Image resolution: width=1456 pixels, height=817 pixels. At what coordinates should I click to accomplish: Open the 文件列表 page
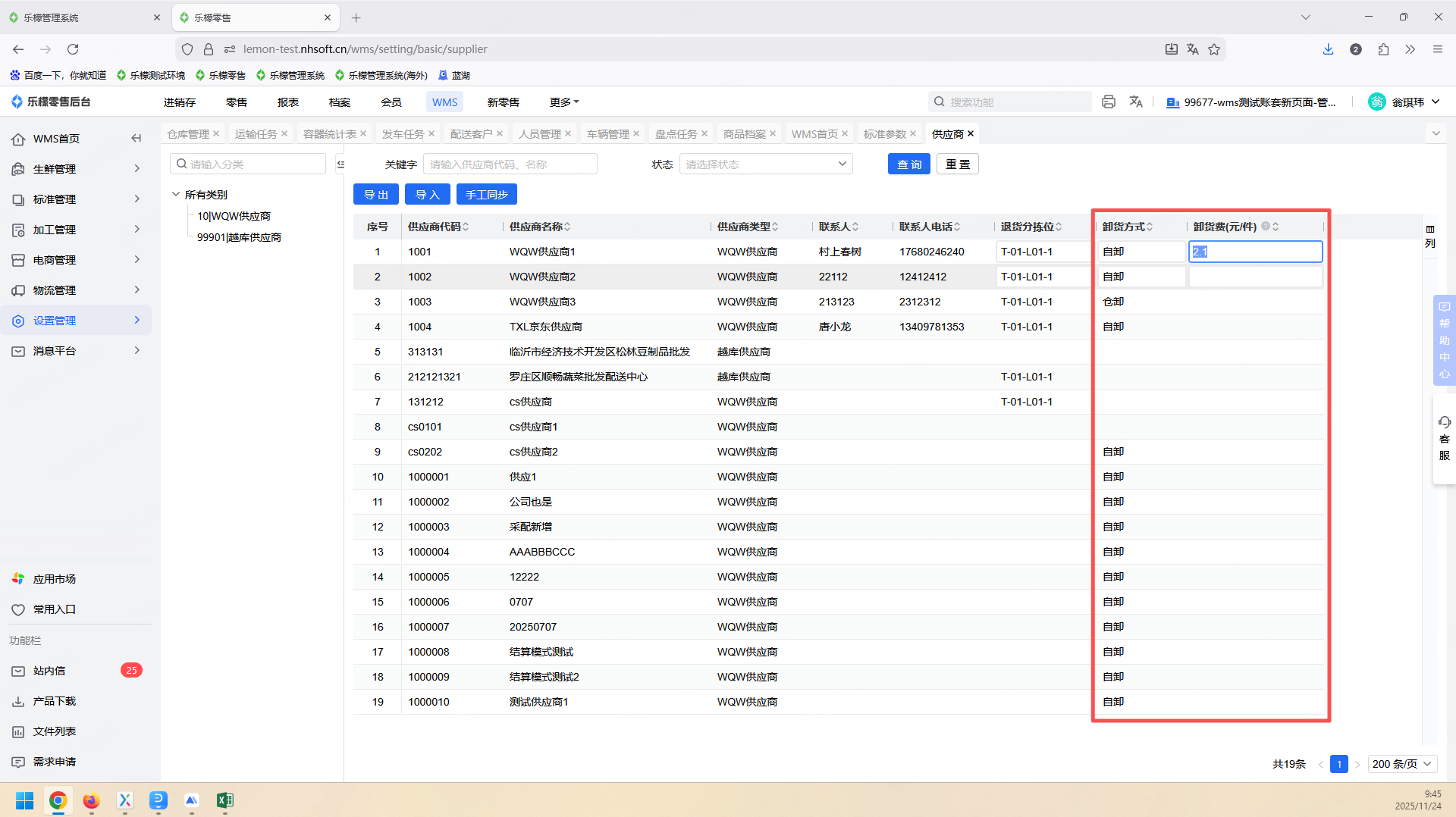[55, 731]
